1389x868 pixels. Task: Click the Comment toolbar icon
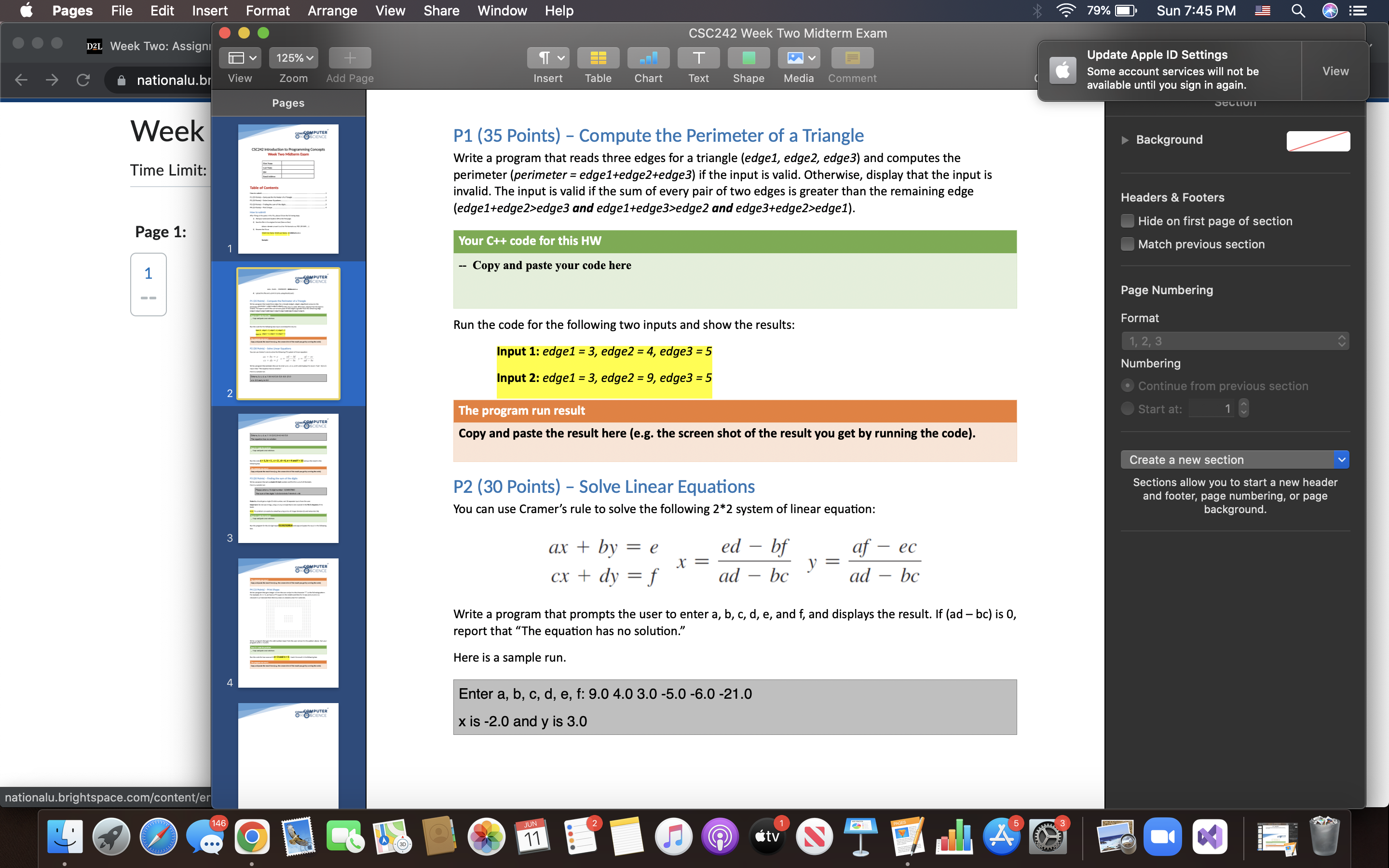850,57
